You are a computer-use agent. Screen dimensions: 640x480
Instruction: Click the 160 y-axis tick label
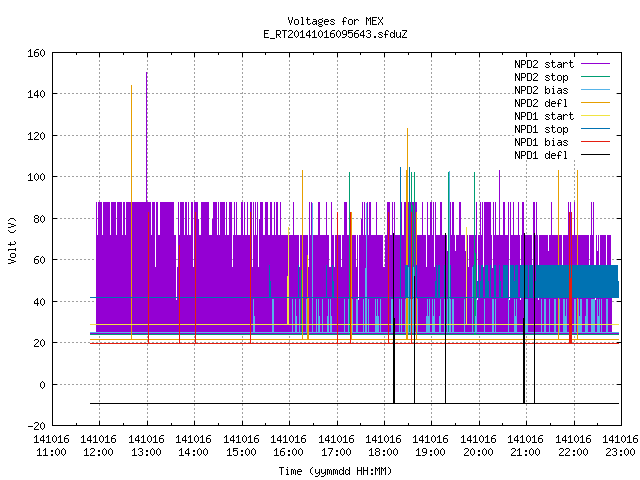pyautogui.click(x=36, y=53)
